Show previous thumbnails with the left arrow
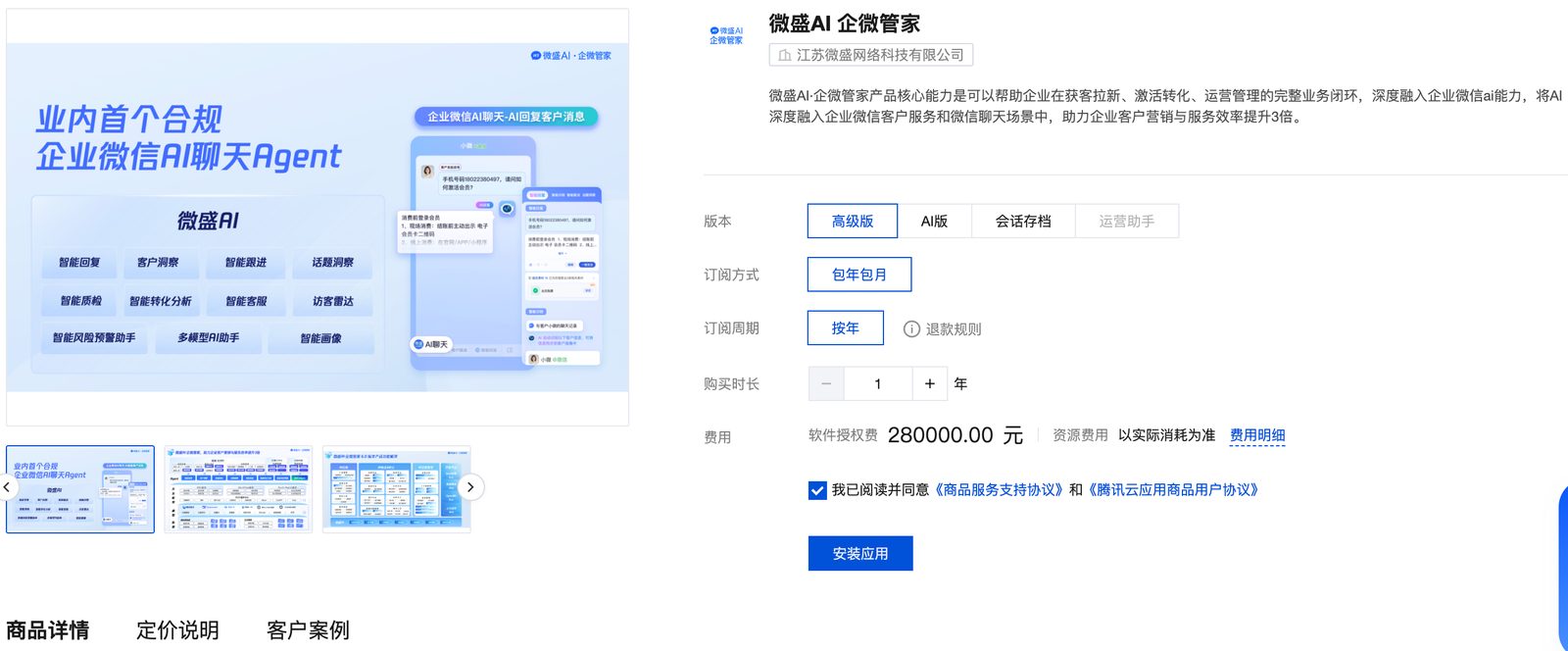The height and width of the screenshot is (651, 1568). click(x=8, y=487)
